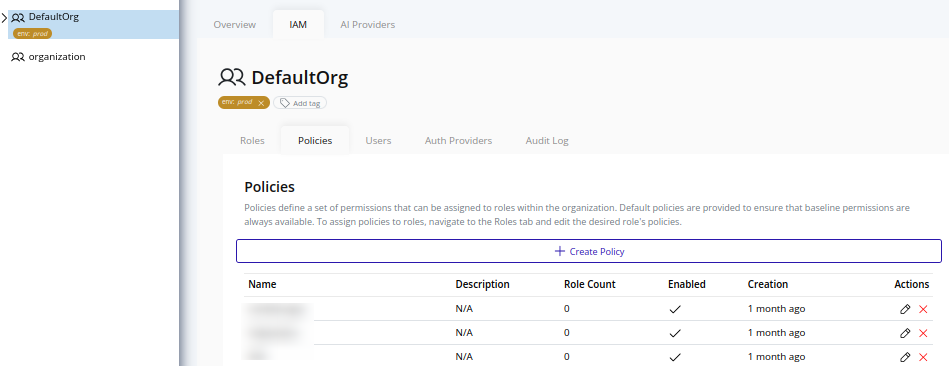The image size is (949, 366).
Task: Go to the AI Providers tab
Action: click(367, 25)
